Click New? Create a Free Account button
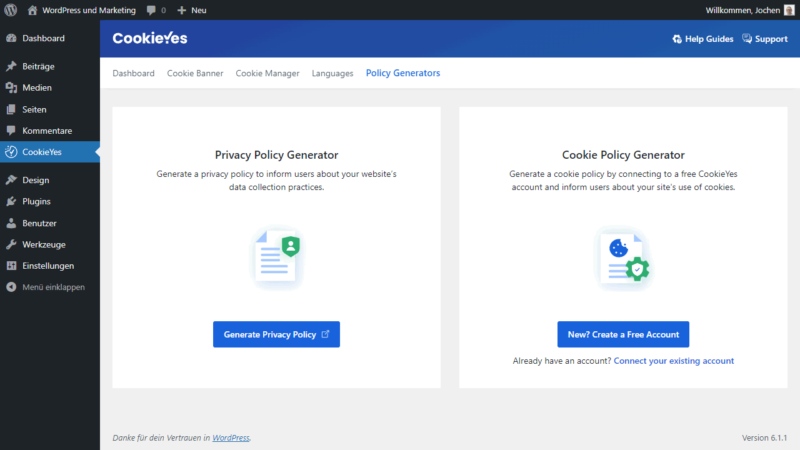 coord(623,334)
